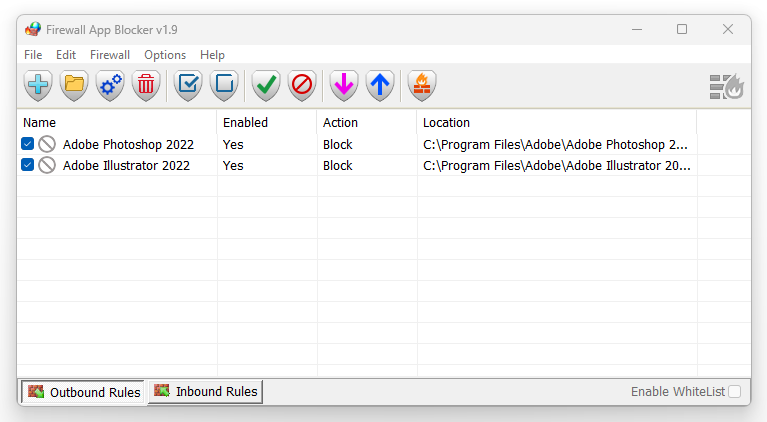Screen dimensions: 767x422
Task: Open the Firewall menu
Action: [x=110, y=55]
